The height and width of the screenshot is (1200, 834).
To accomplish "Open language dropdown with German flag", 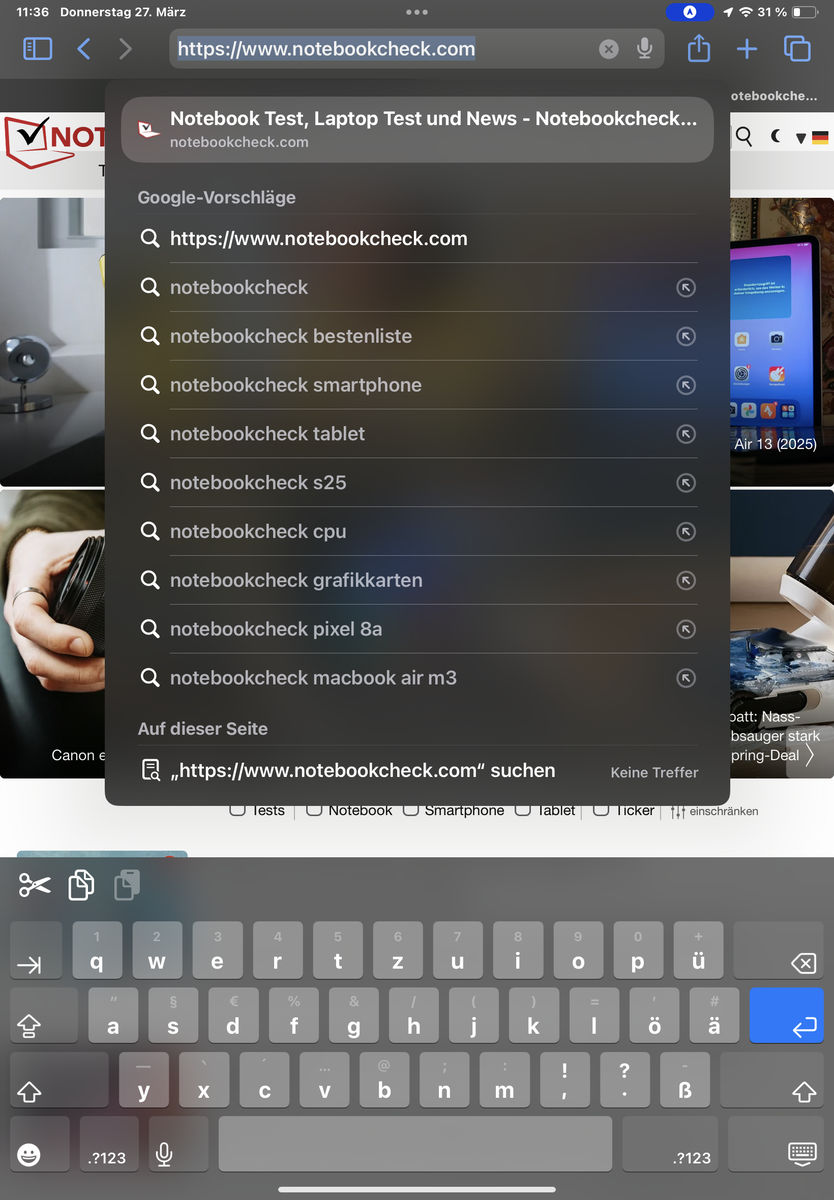I will pos(812,138).
